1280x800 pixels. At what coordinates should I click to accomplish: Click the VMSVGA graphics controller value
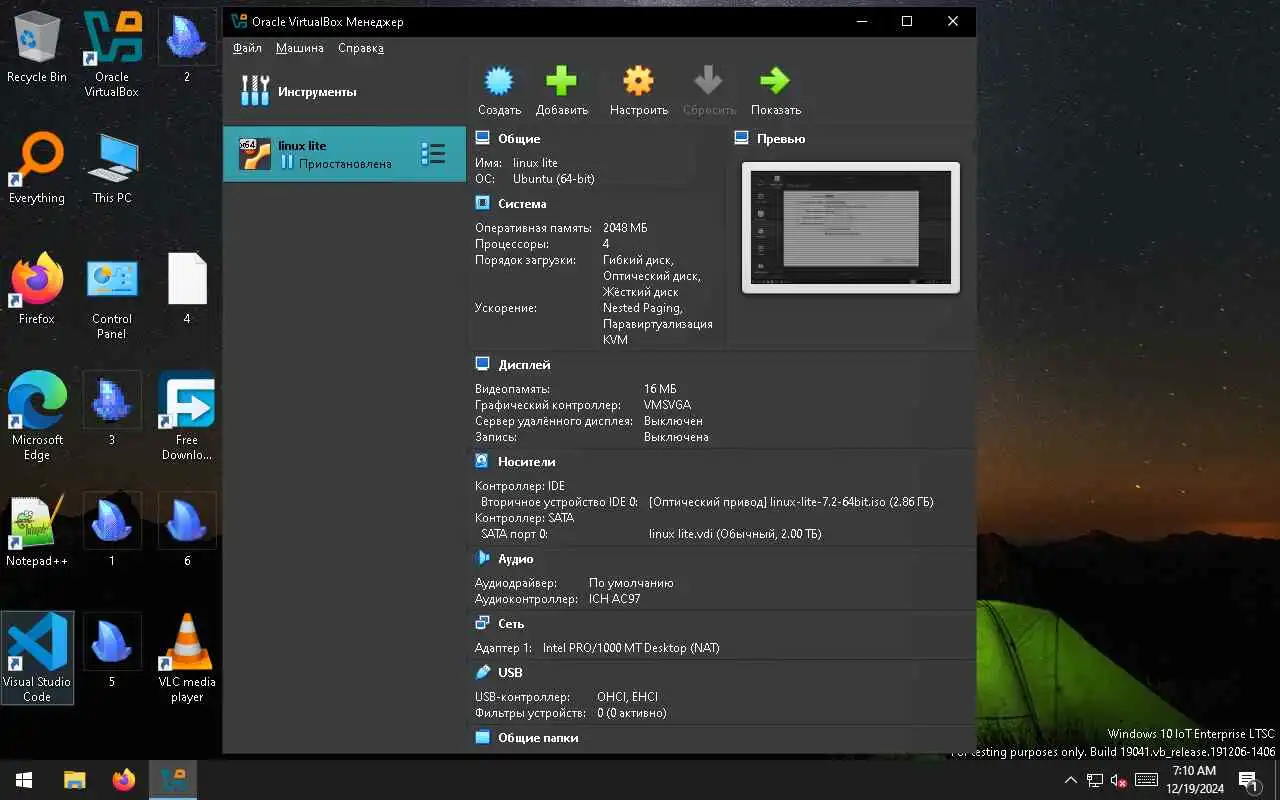[x=667, y=405]
